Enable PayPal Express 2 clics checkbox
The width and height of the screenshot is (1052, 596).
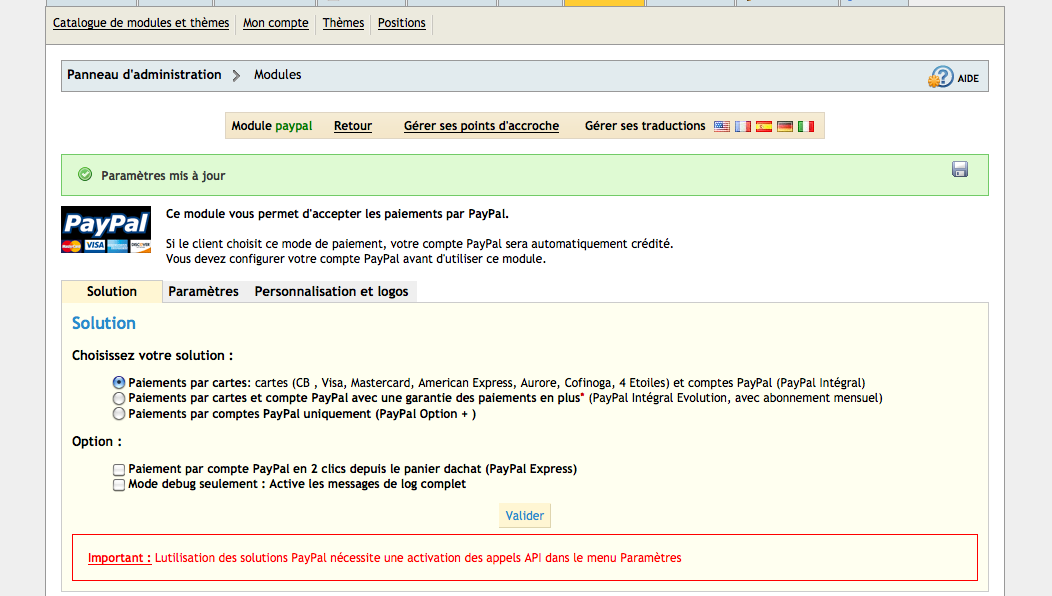tap(119, 469)
